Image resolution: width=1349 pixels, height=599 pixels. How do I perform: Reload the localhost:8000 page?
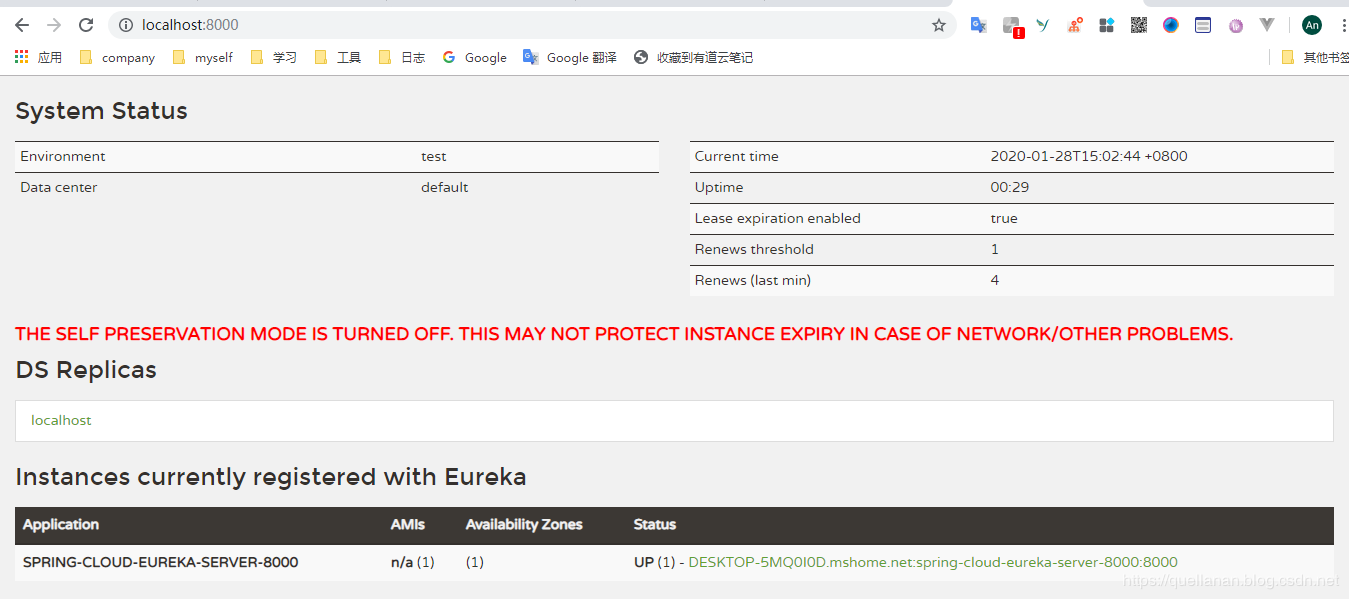click(86, 25)
